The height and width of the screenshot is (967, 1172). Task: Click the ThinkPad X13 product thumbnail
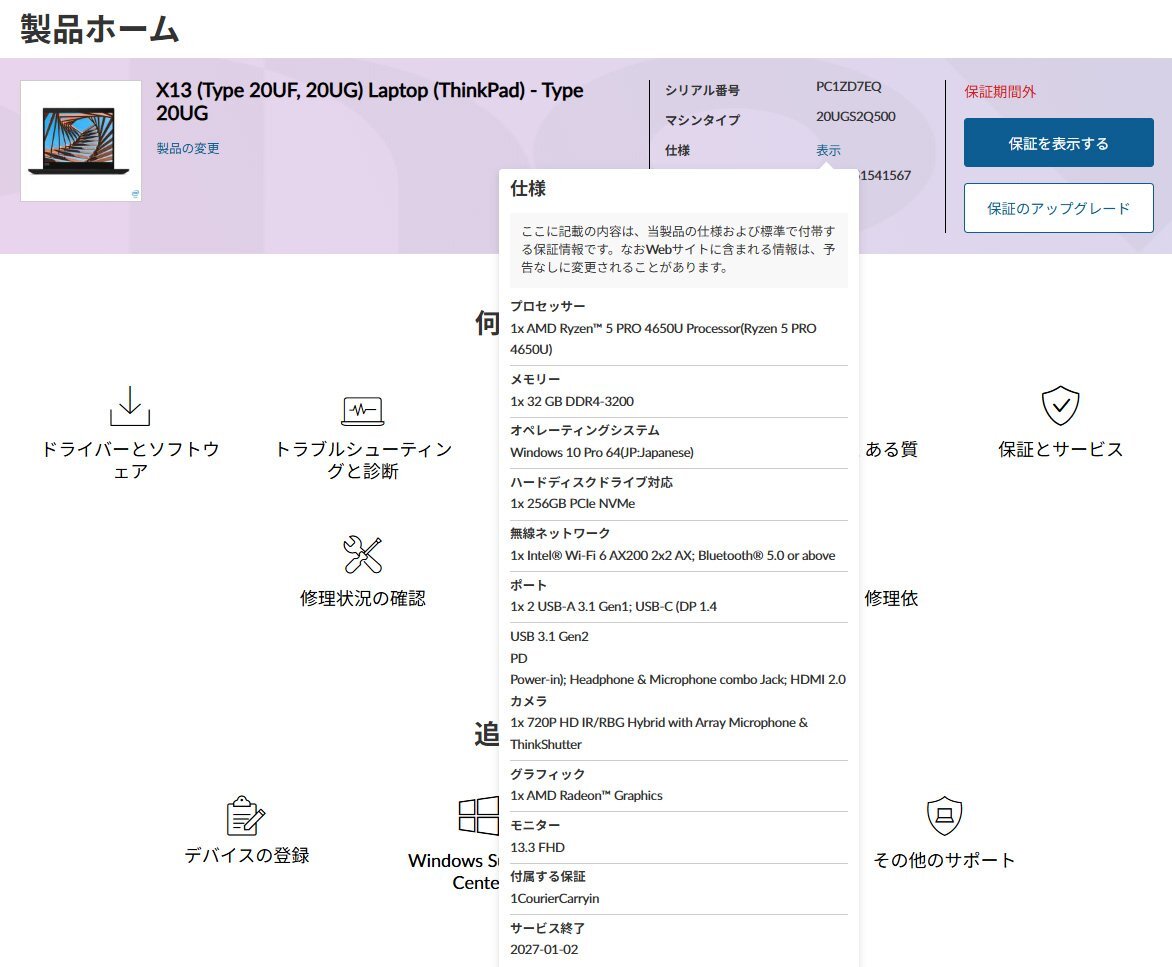(x=81, y=140)
